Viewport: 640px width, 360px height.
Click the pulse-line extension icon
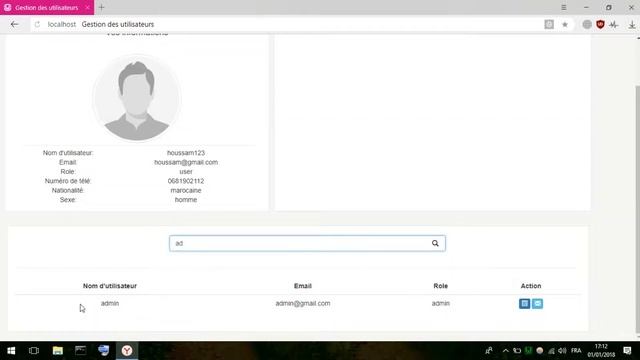click(x=614, y=24)
